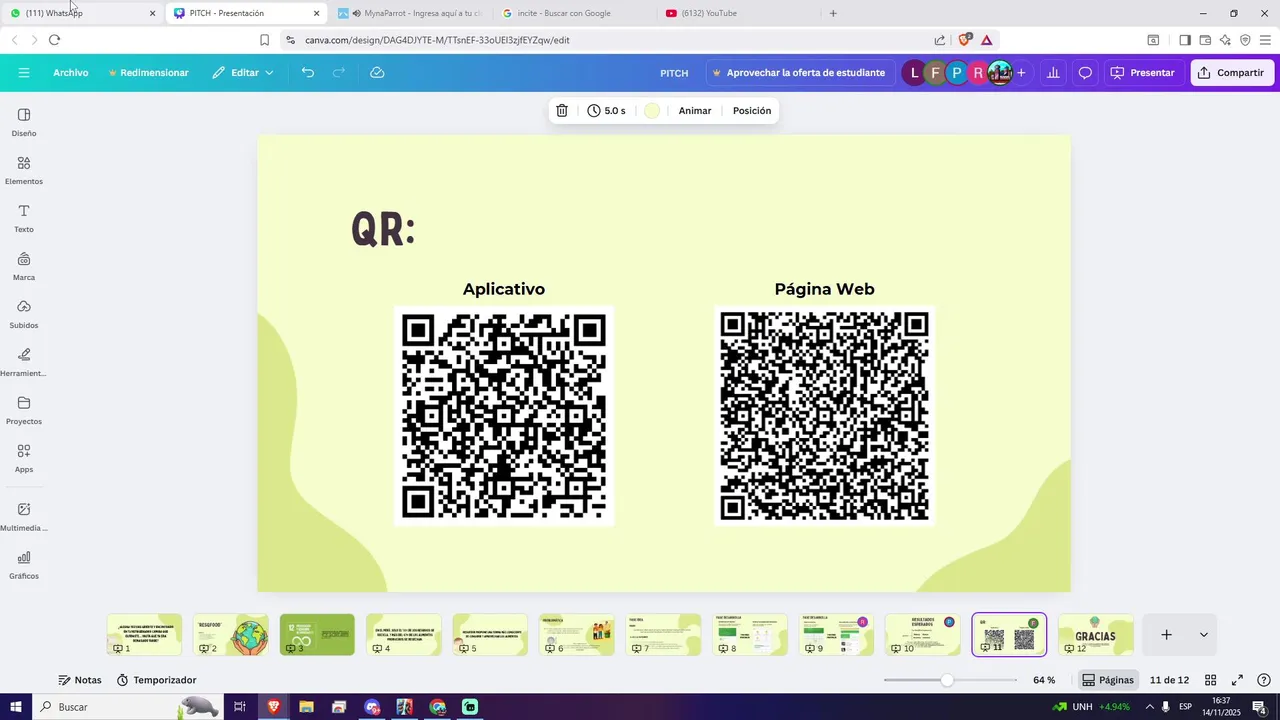Redo the last undone action
This screenshot has height=720, width=1280.
coord(339,73)
